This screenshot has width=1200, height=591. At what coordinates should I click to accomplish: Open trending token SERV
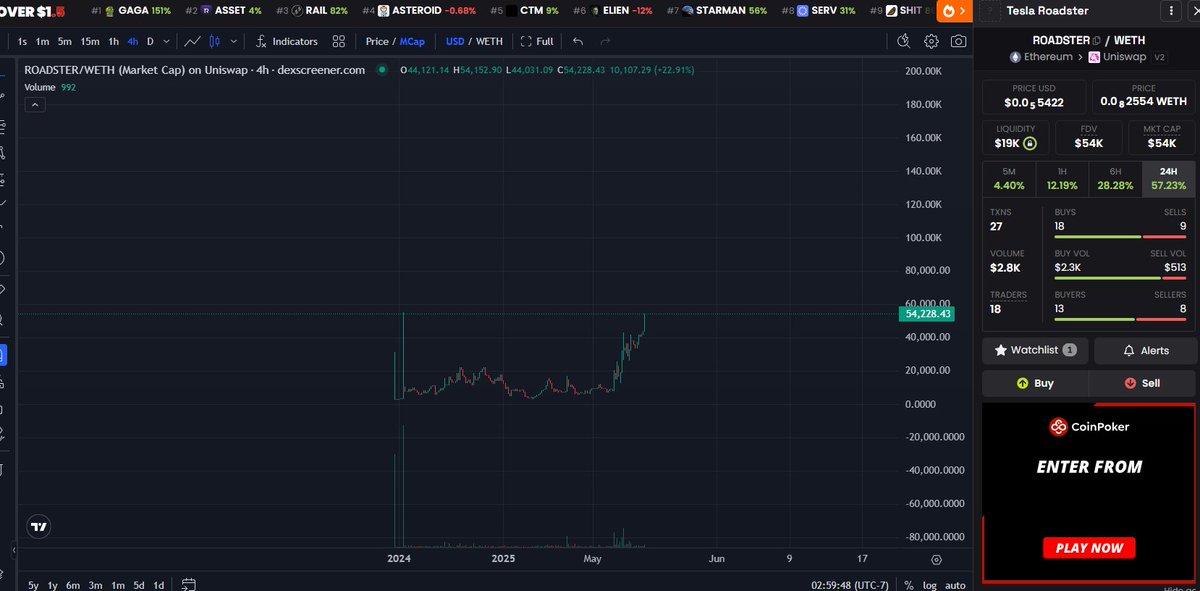click(819, 10)
